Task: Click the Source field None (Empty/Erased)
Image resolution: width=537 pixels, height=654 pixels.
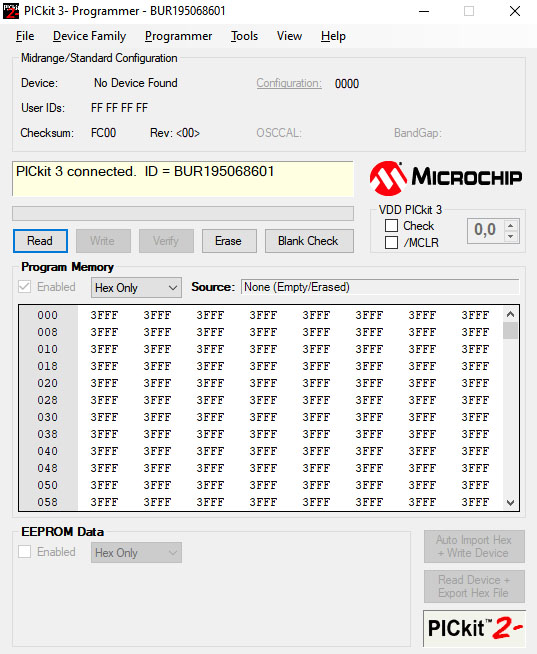Action: (x=380, y=287)
